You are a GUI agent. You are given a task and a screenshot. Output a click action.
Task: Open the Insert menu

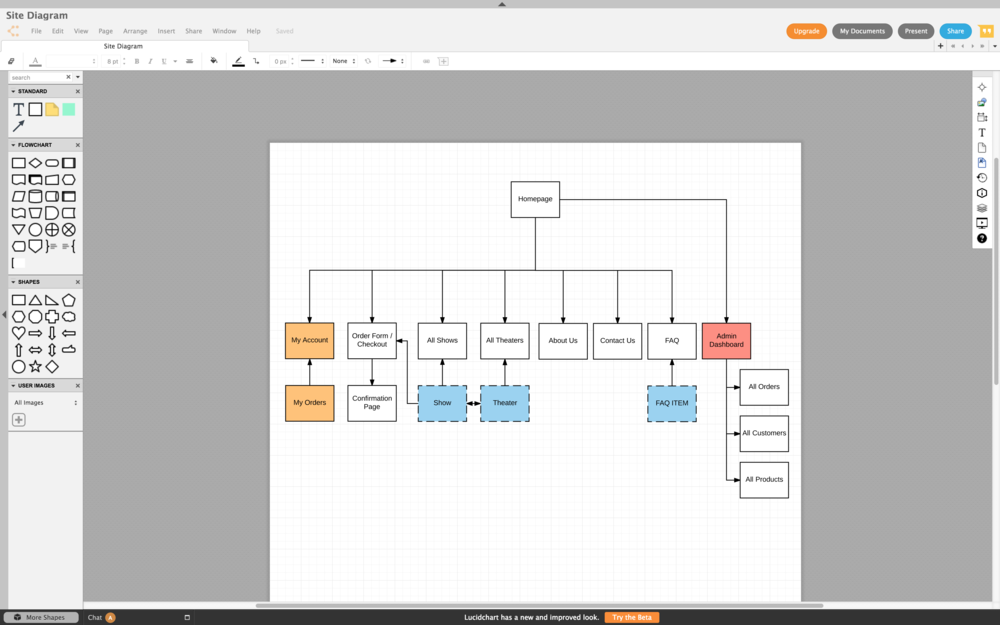coord(166,31)
